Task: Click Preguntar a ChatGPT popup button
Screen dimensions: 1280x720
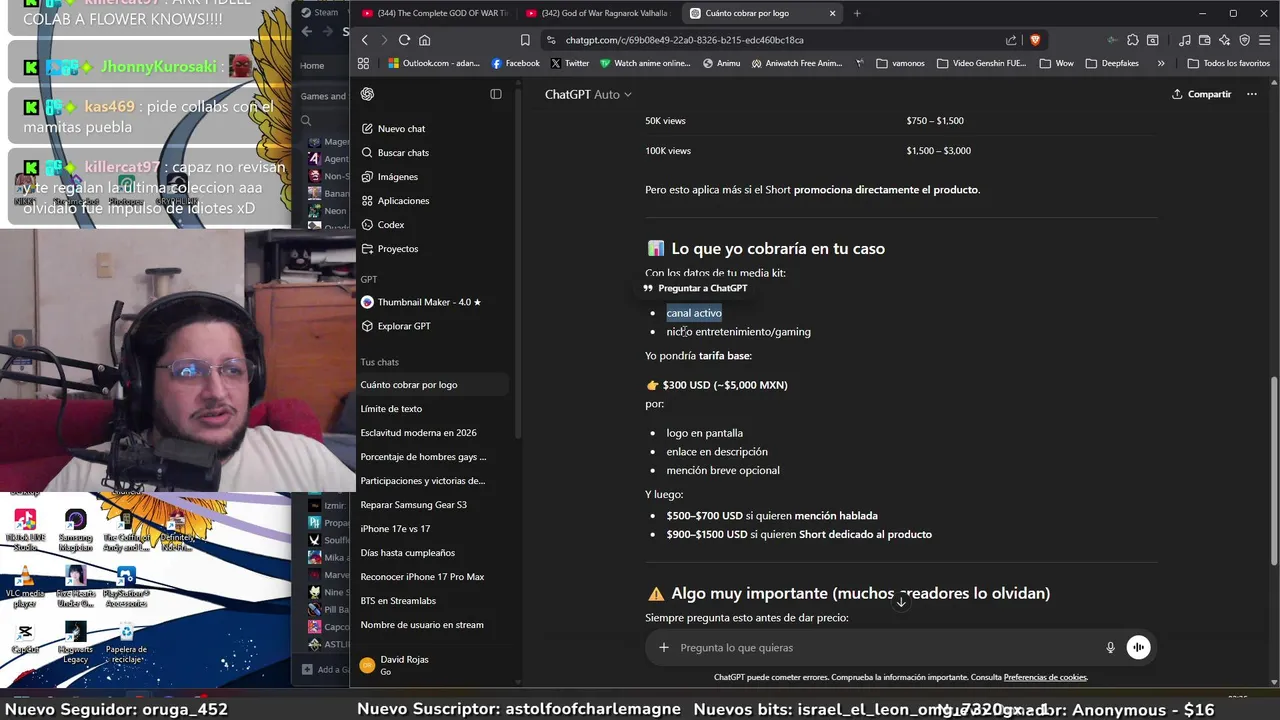Action: (x=696, y=288)
